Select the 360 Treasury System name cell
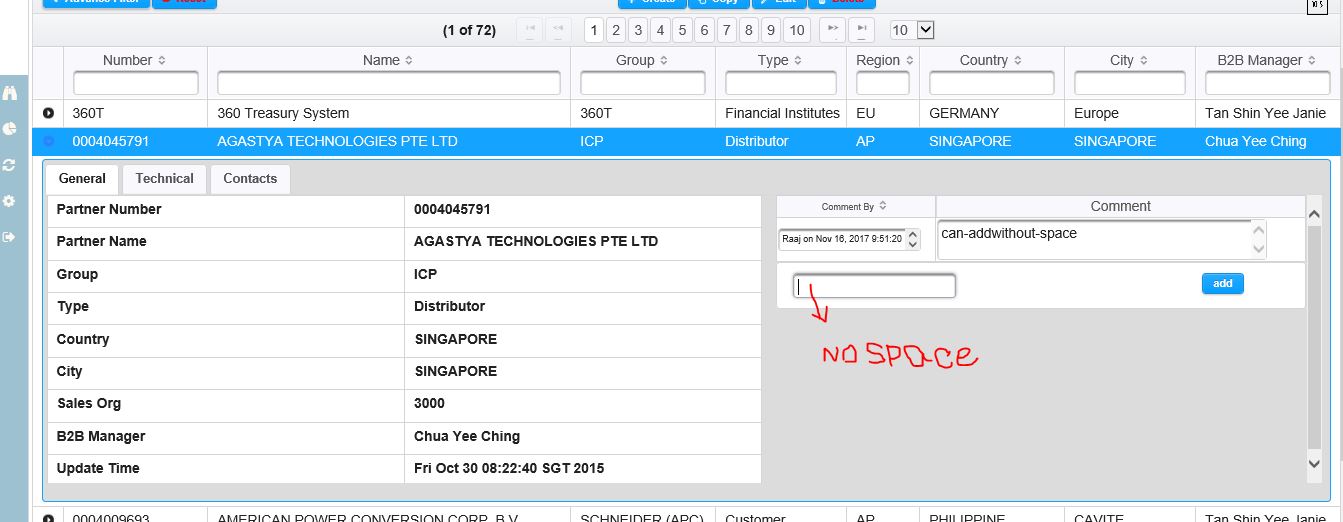 pos(283,113)
